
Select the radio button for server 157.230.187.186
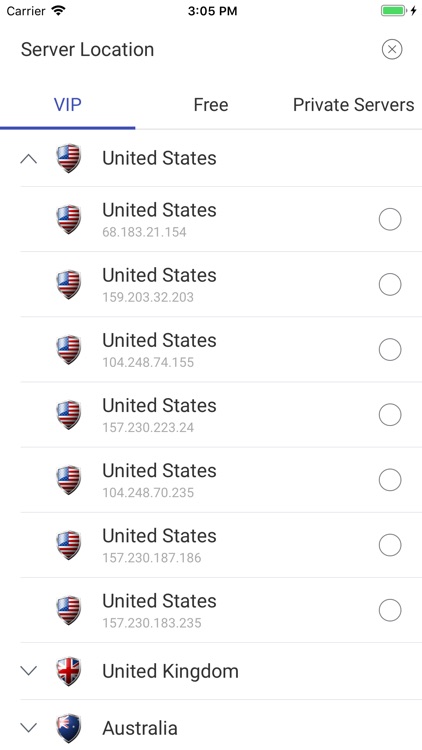[x=389, y=545]
